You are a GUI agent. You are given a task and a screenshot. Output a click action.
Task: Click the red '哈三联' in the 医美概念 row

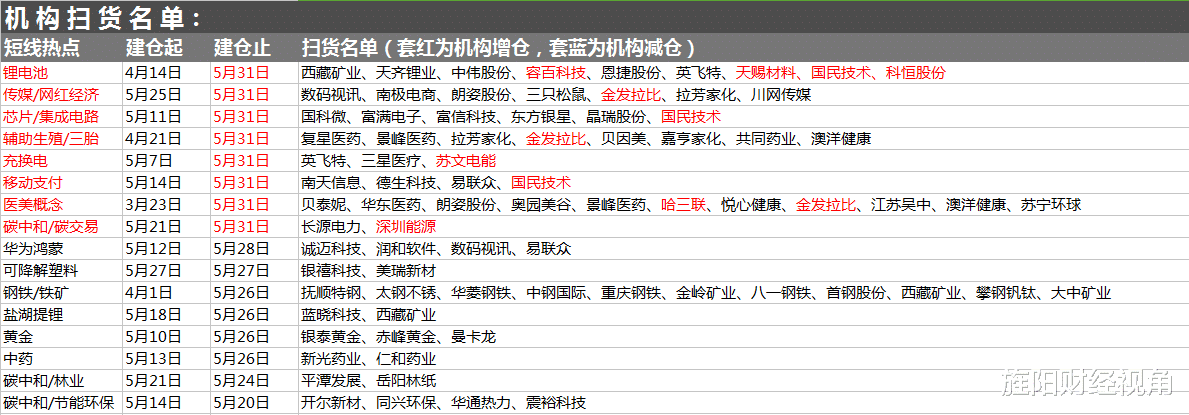tap(683, 206)
